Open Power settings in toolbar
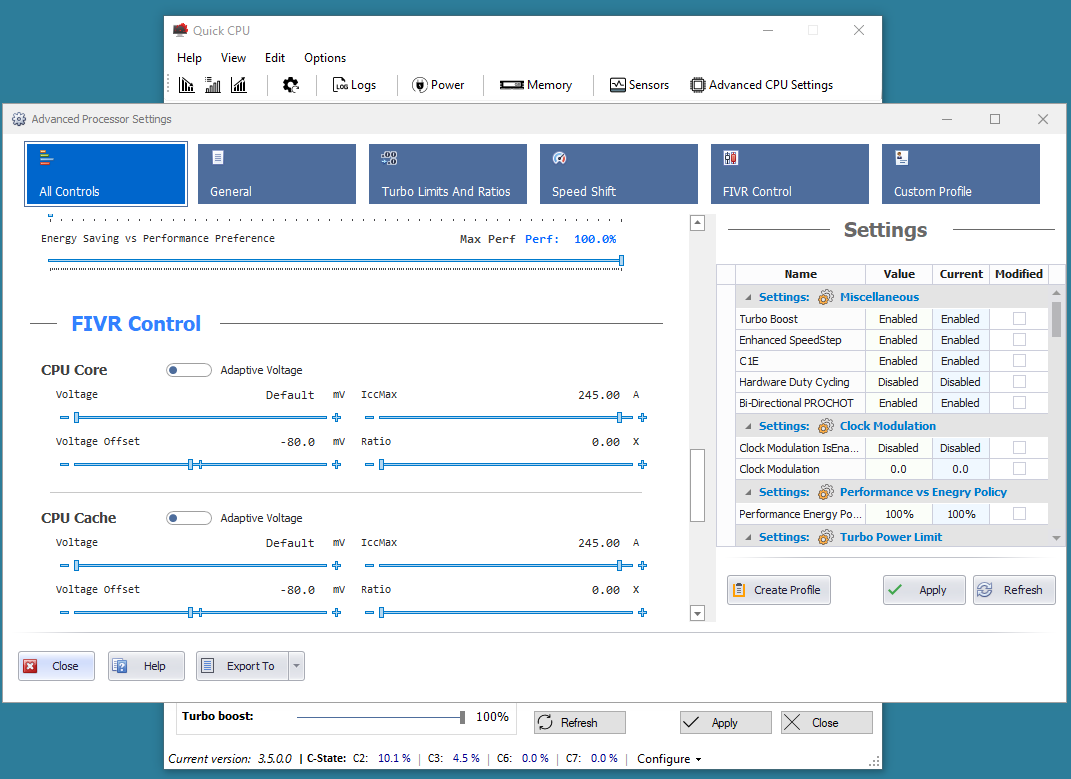 (x=438, y=85)
